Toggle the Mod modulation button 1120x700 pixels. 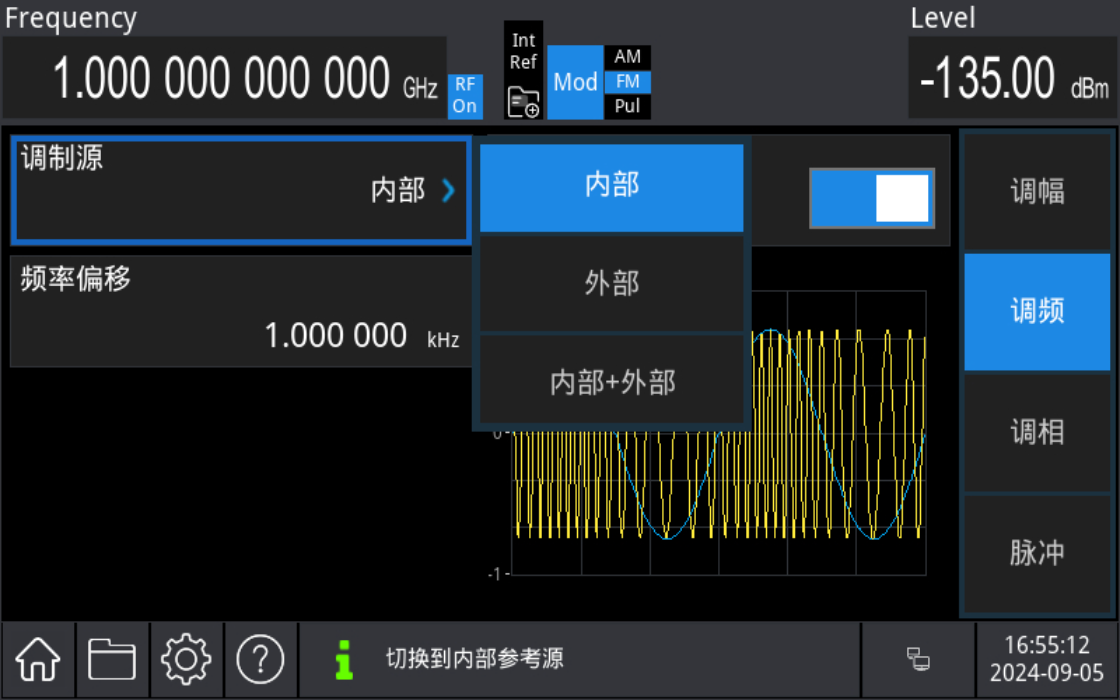click(575, 82)
